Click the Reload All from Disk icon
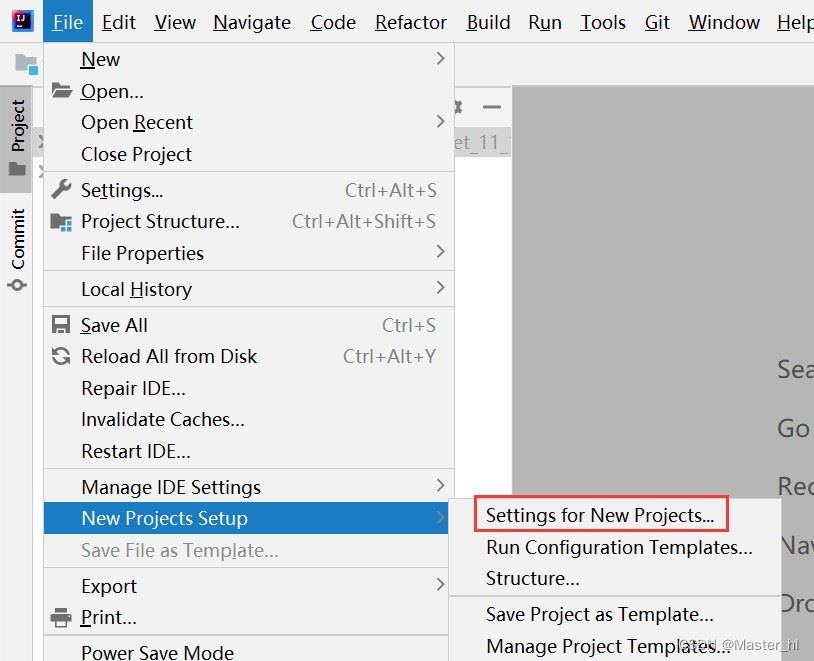Screen dimensions: 814x661 tap(62, 357)
